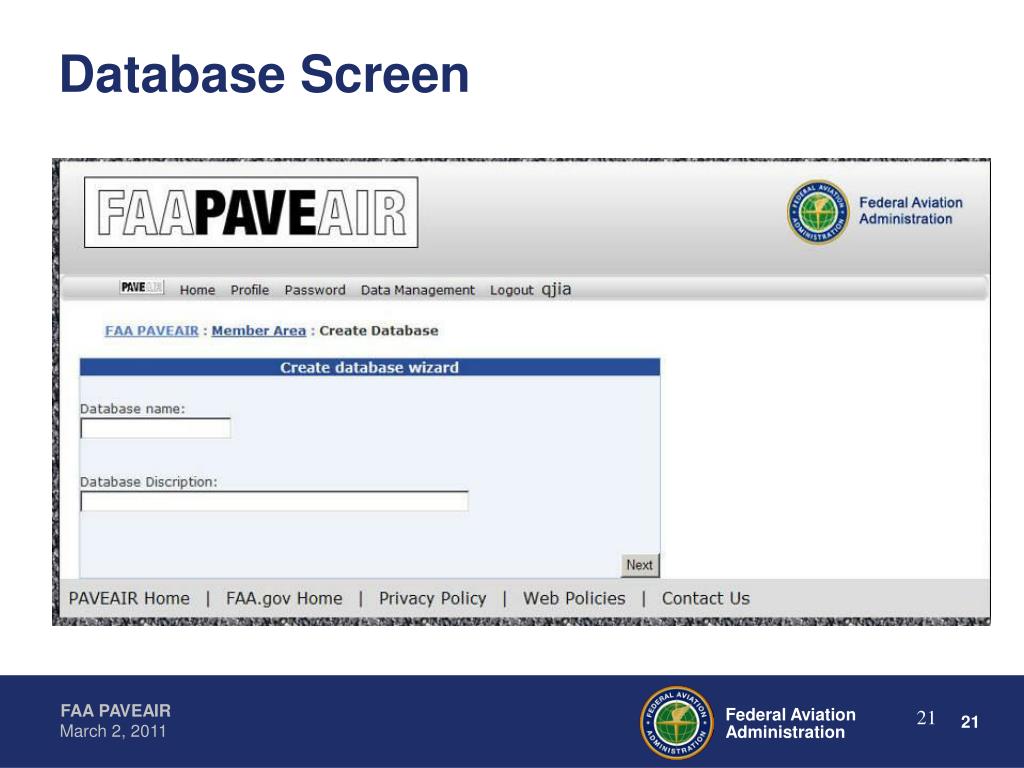Follow the Member Area breadcrumb link
Viewport: 1024px width, 768px height.
coord(259,330)
